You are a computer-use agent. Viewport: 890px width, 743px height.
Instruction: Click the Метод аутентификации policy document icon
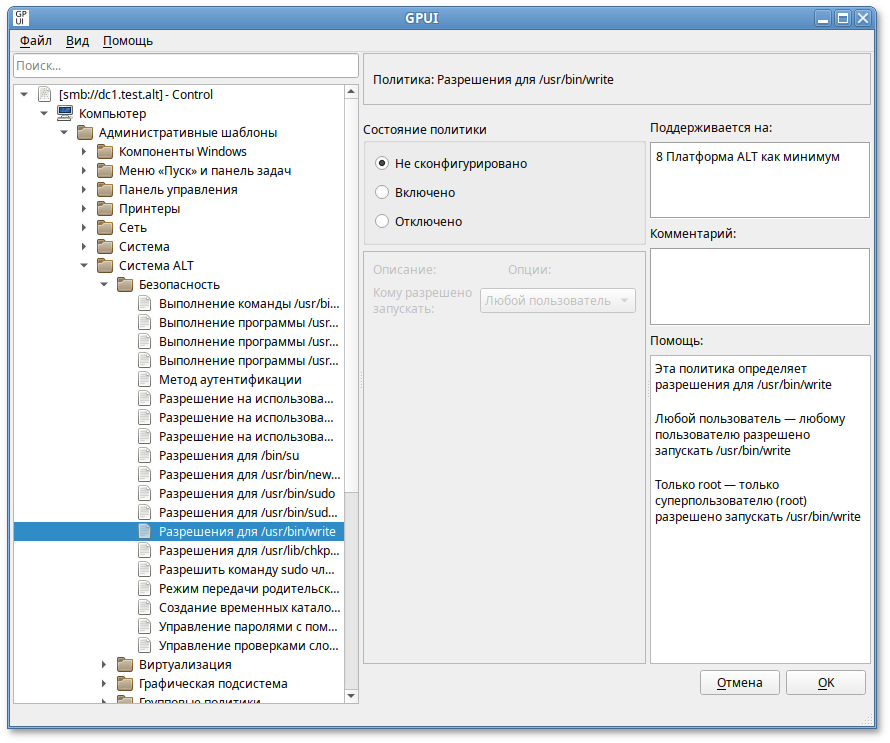[x=144, y=380]
